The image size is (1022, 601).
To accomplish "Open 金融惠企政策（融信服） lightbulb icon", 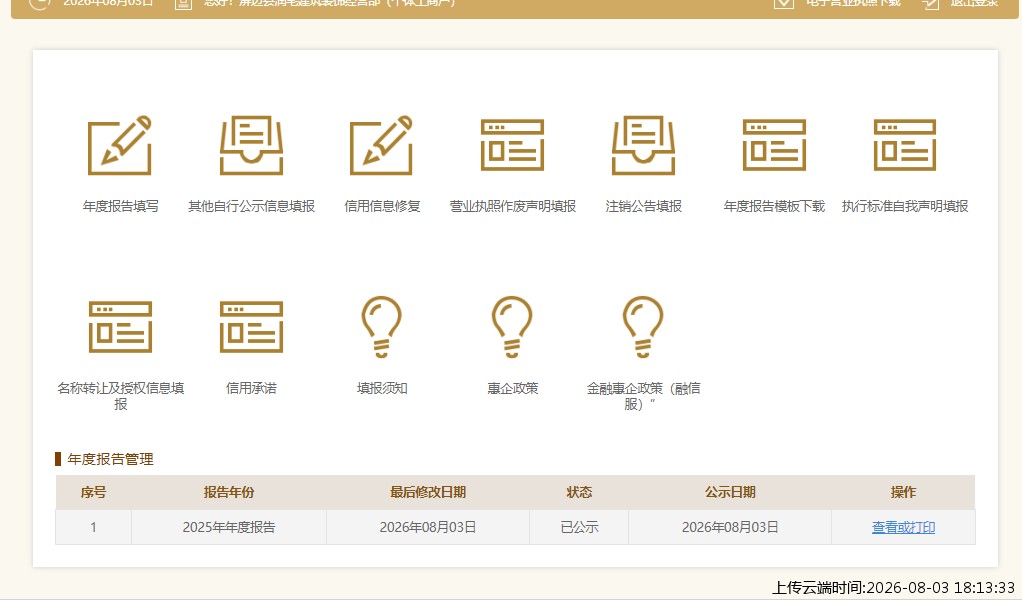I will pyautogui.click(x=643, y=327).
